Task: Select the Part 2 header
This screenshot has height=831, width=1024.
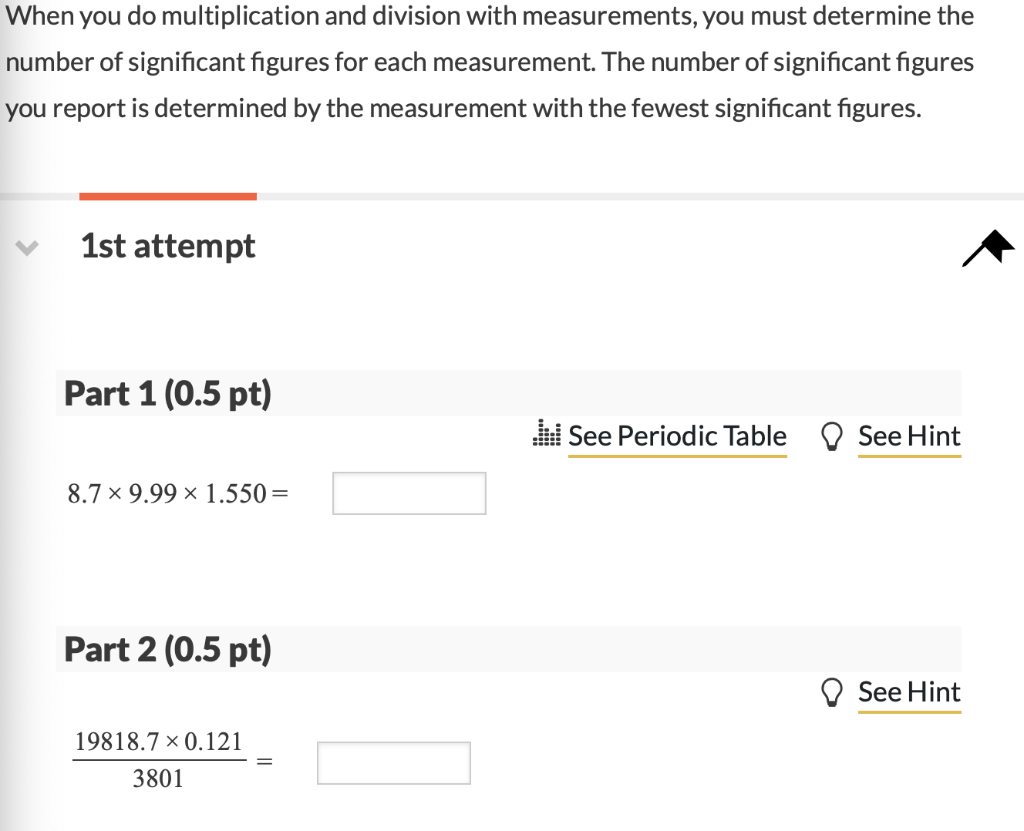Action: pos(168,649)
